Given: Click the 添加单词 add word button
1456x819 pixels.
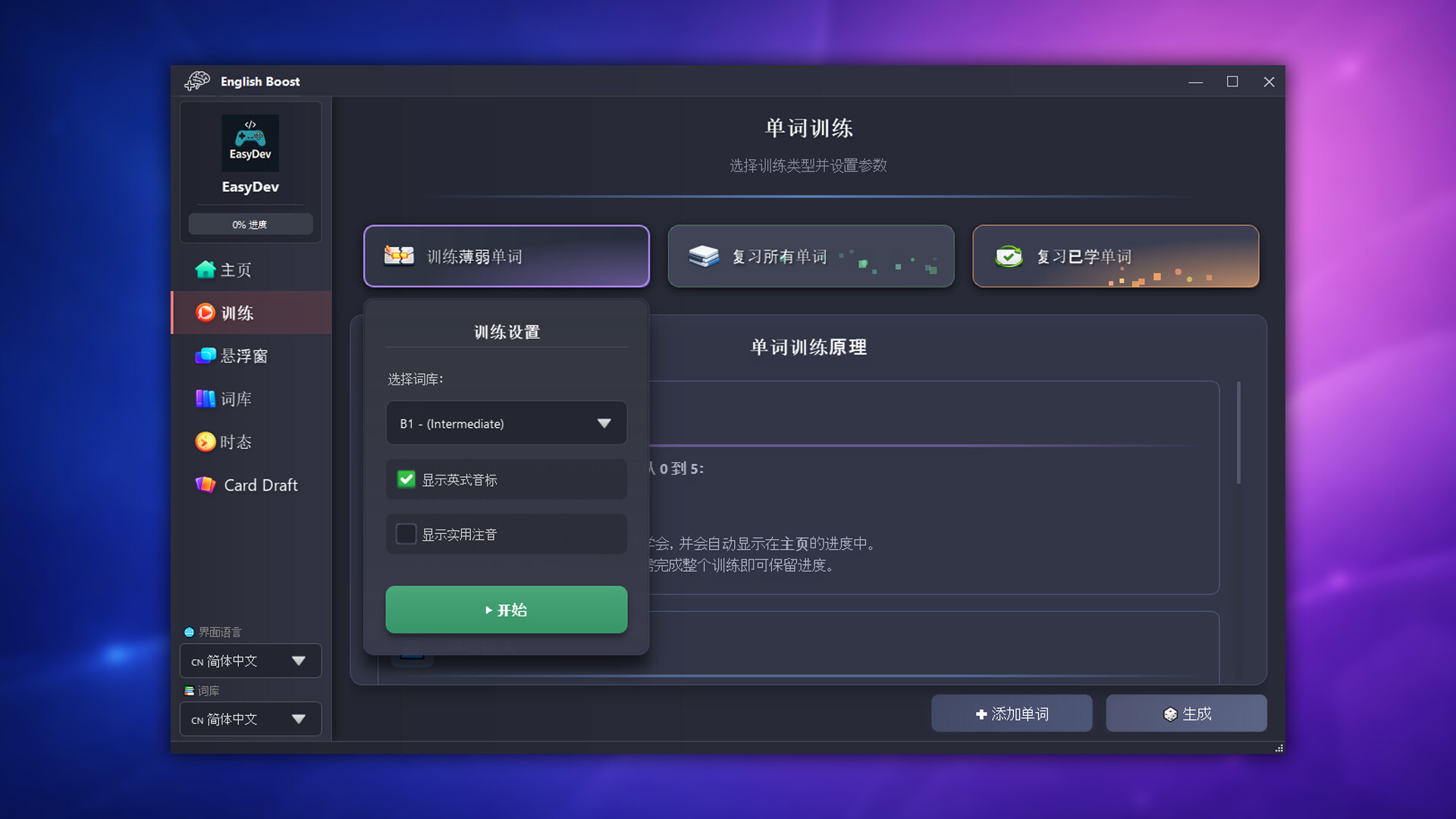Looking at the screenshot, I should click(x=1012, y=714).
